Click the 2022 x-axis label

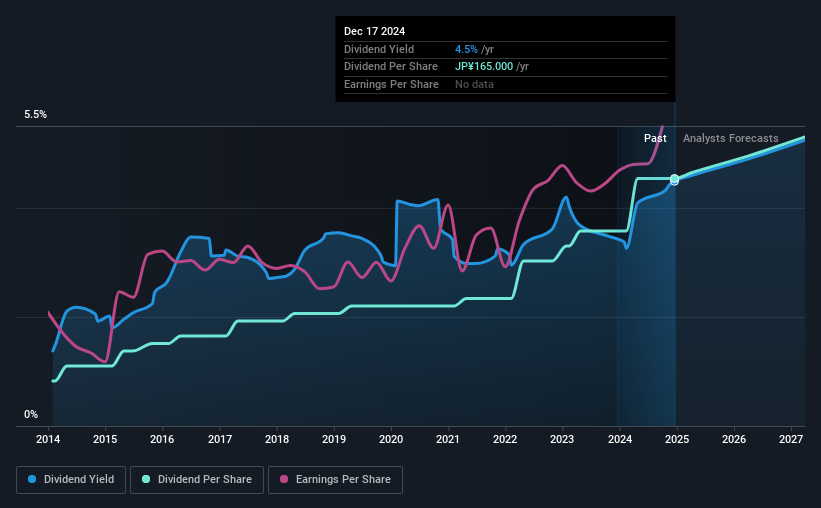click(x=505, y=439)
